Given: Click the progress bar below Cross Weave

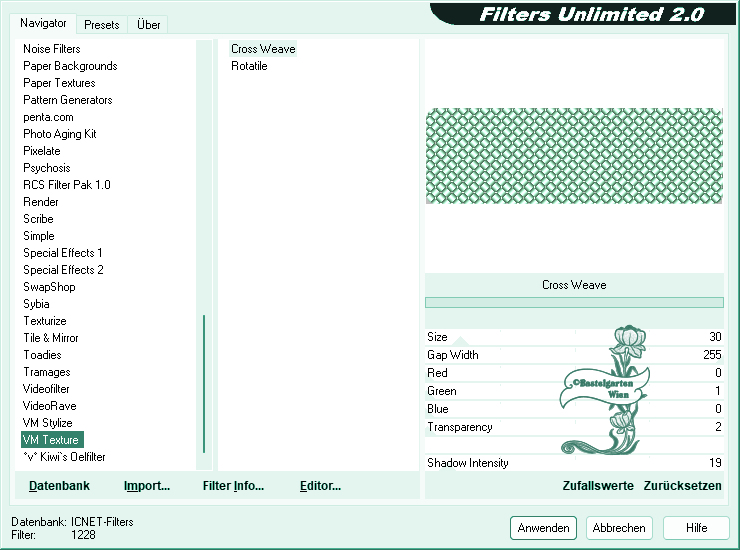Looking at the screenshot, I should 574,302.
